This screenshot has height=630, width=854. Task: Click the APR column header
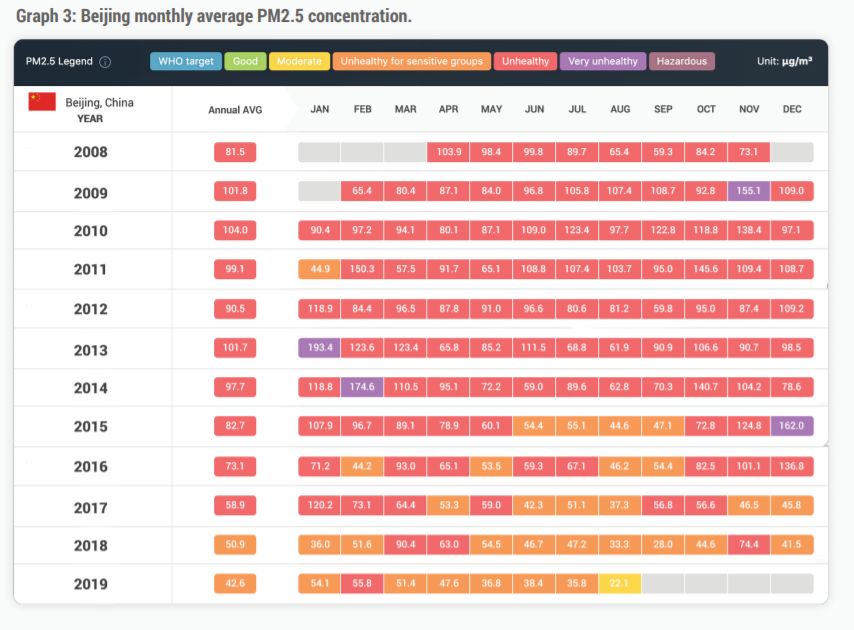click(x=448, y=109)
